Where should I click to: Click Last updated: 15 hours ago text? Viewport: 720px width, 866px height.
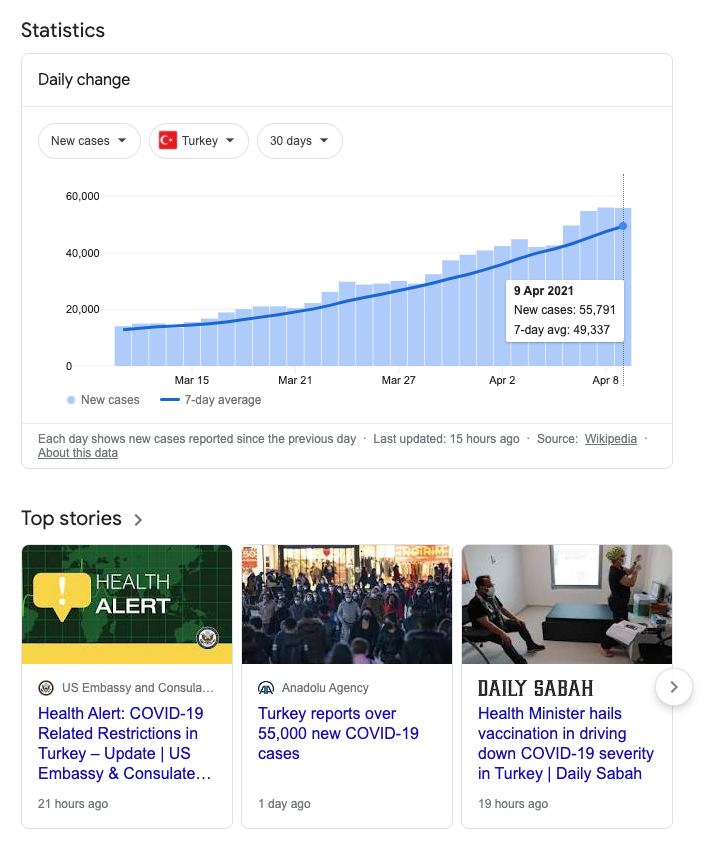(446, 439)
